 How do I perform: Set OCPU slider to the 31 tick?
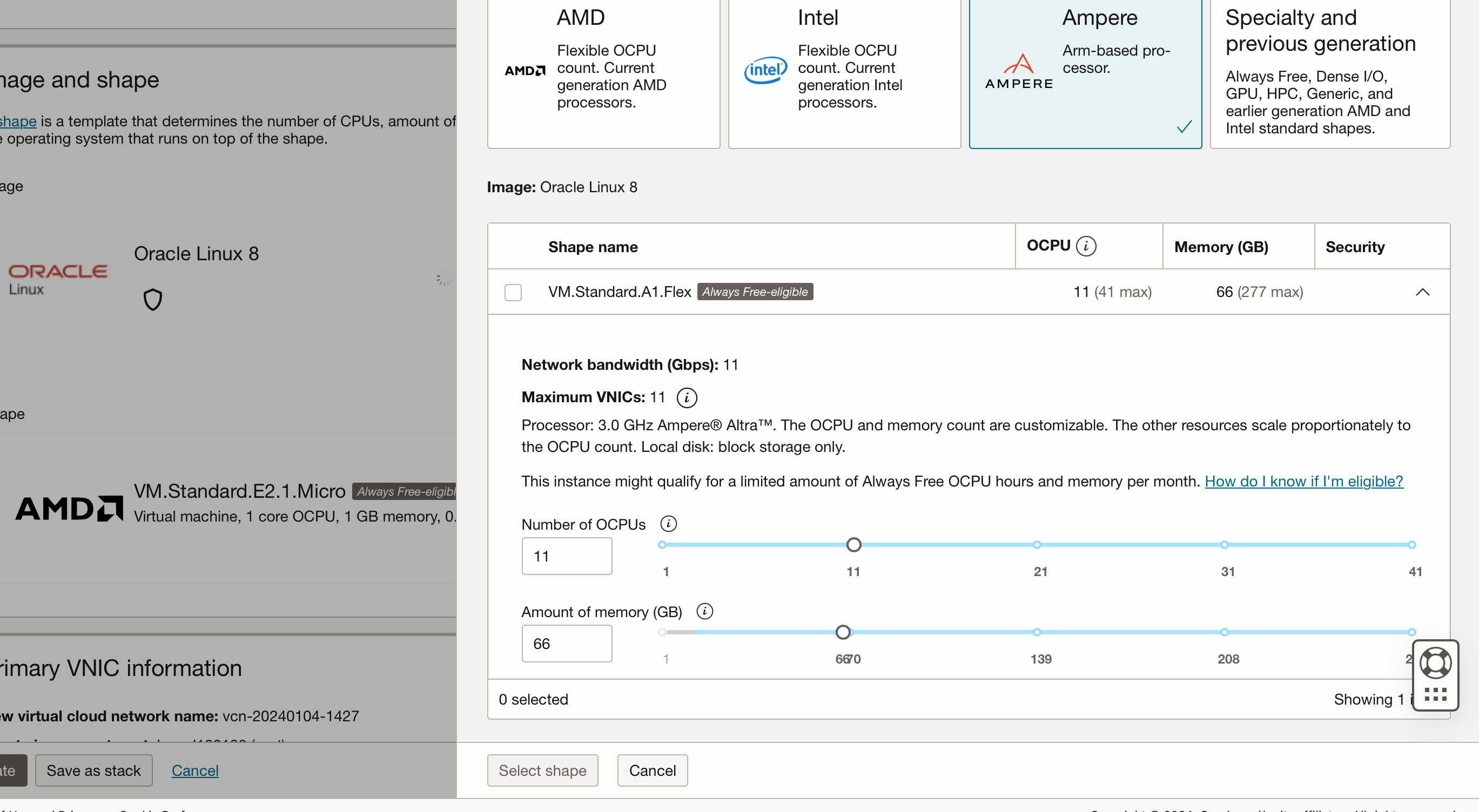1224,545
